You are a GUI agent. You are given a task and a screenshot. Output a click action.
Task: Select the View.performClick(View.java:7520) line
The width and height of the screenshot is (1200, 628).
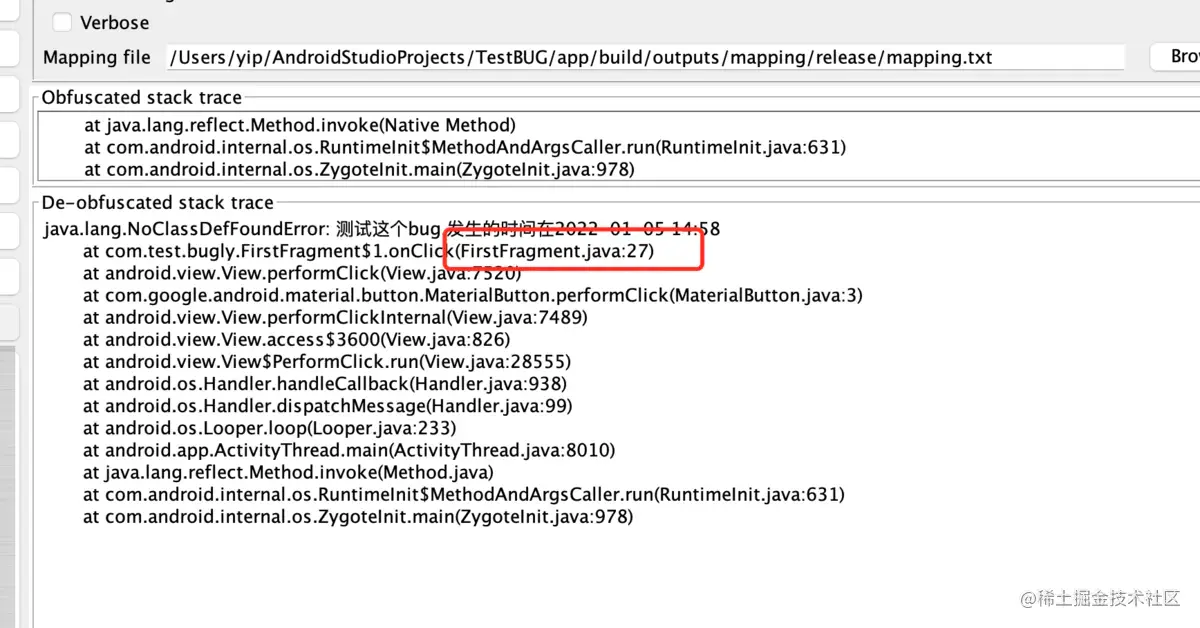302,273
